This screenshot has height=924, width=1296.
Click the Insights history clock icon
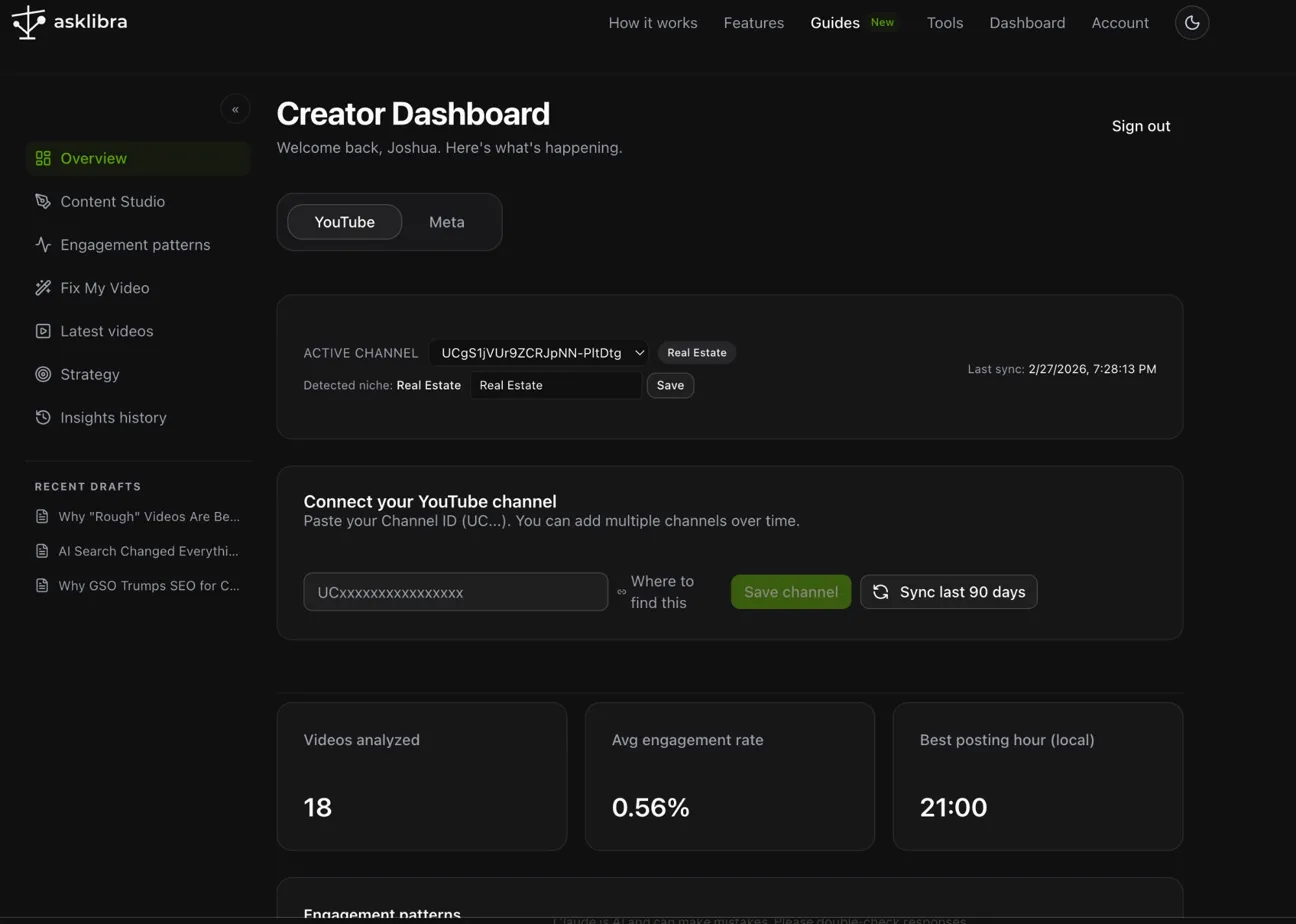(x=43, y=417)
